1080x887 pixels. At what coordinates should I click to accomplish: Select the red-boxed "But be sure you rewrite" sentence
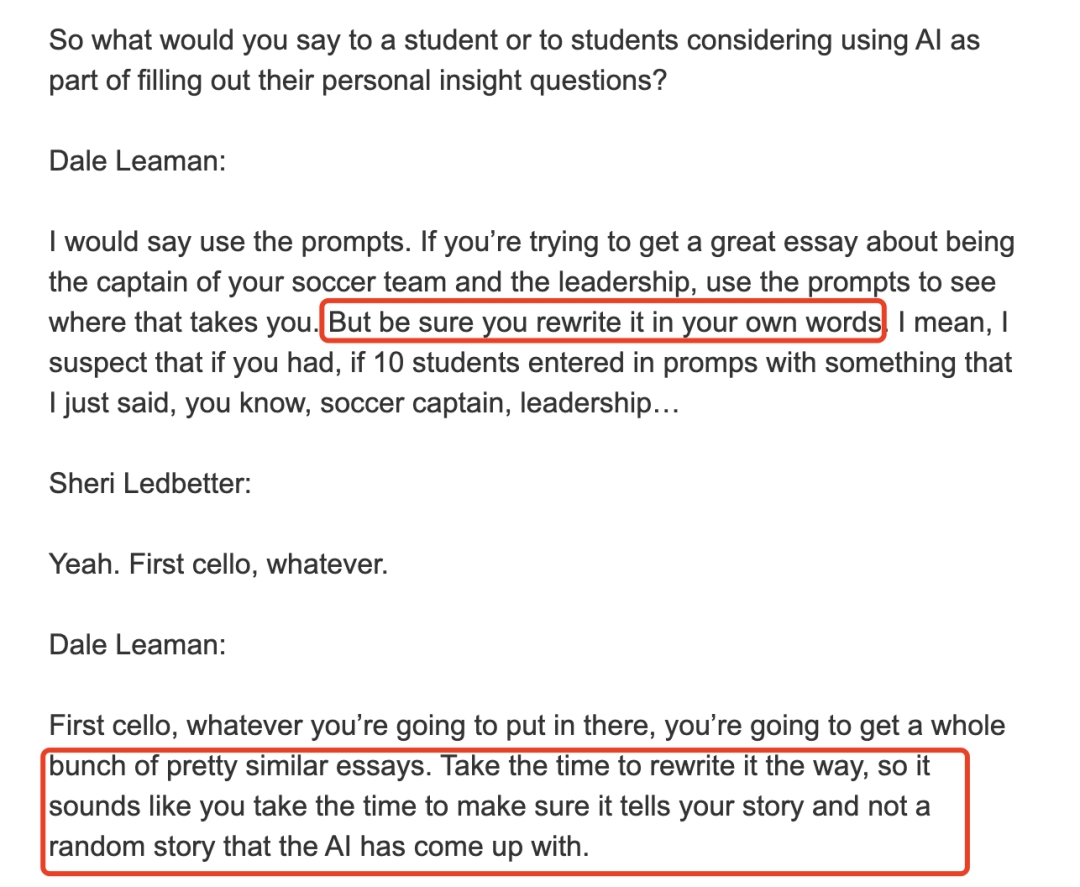603,322
